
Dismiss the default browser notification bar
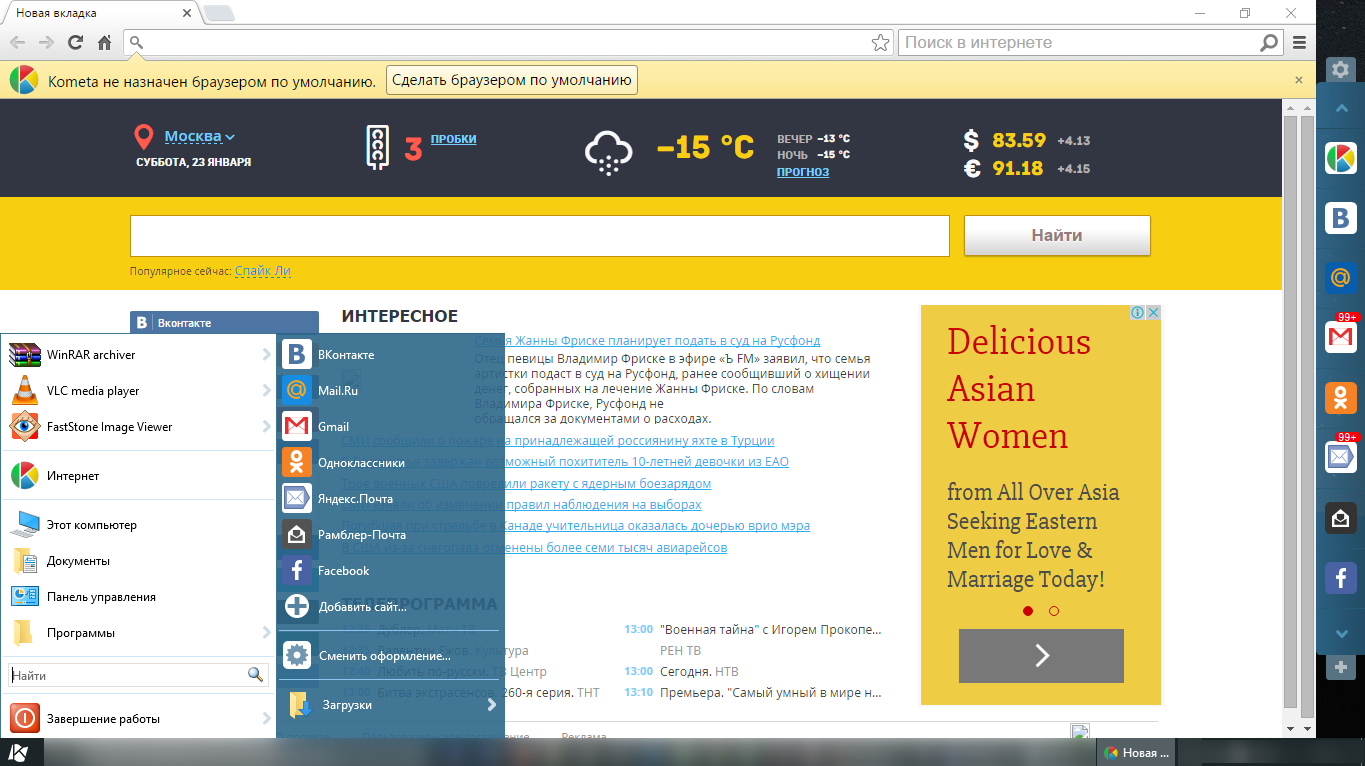pos(1299,80)
